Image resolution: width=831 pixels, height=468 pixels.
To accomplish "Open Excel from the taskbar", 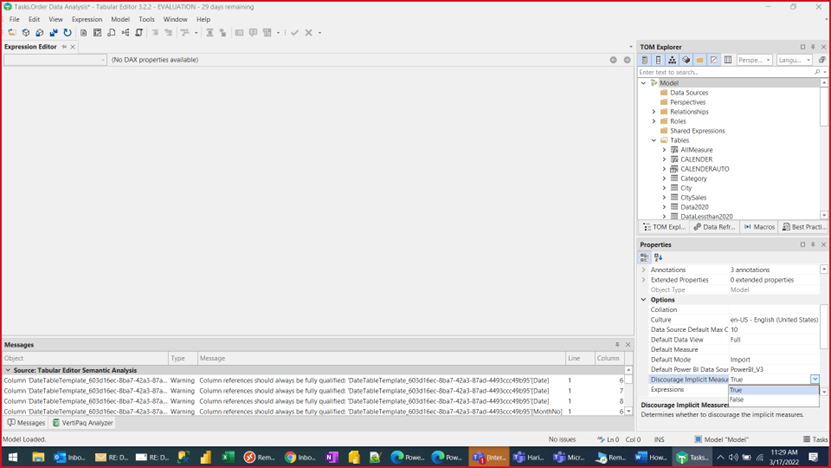I will 228,457.
